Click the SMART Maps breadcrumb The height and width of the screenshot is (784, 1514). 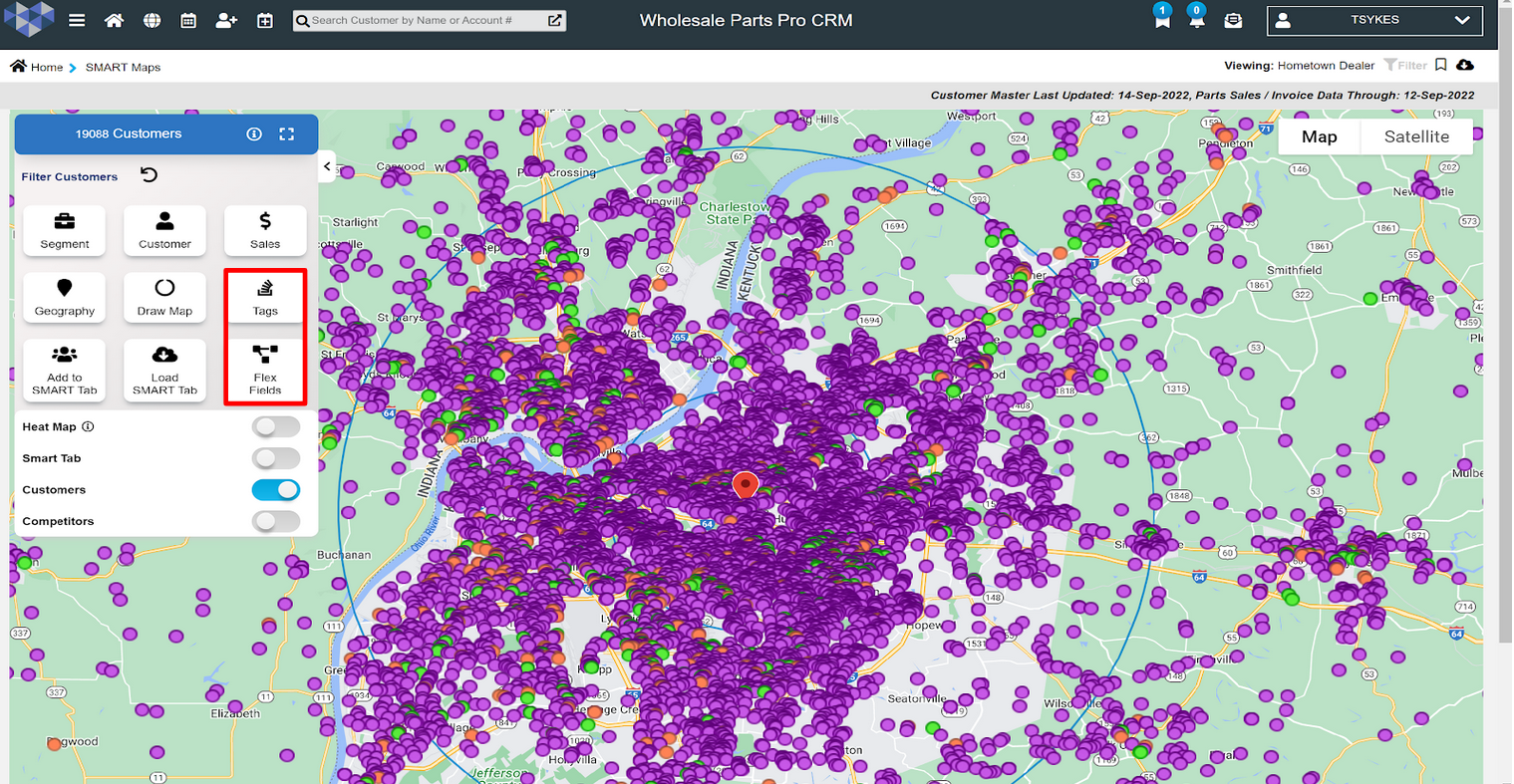123,67
